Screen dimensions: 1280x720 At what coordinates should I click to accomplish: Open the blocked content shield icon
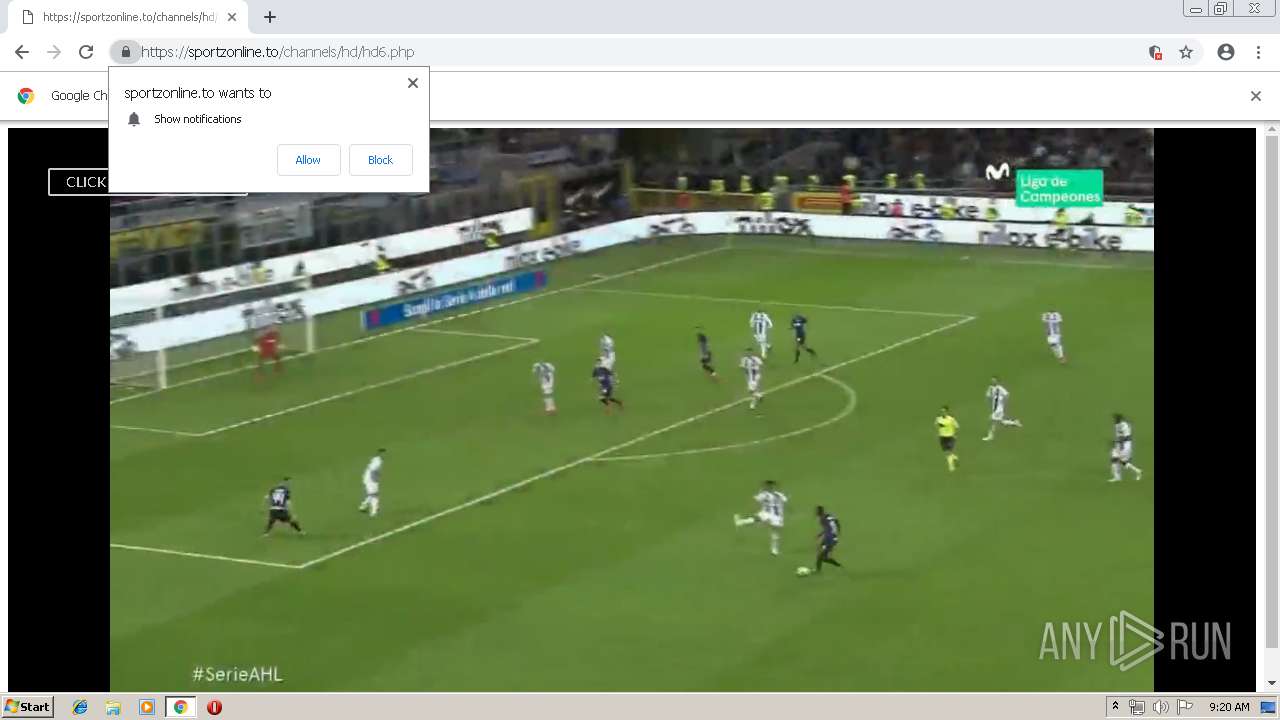point(1155,52)
